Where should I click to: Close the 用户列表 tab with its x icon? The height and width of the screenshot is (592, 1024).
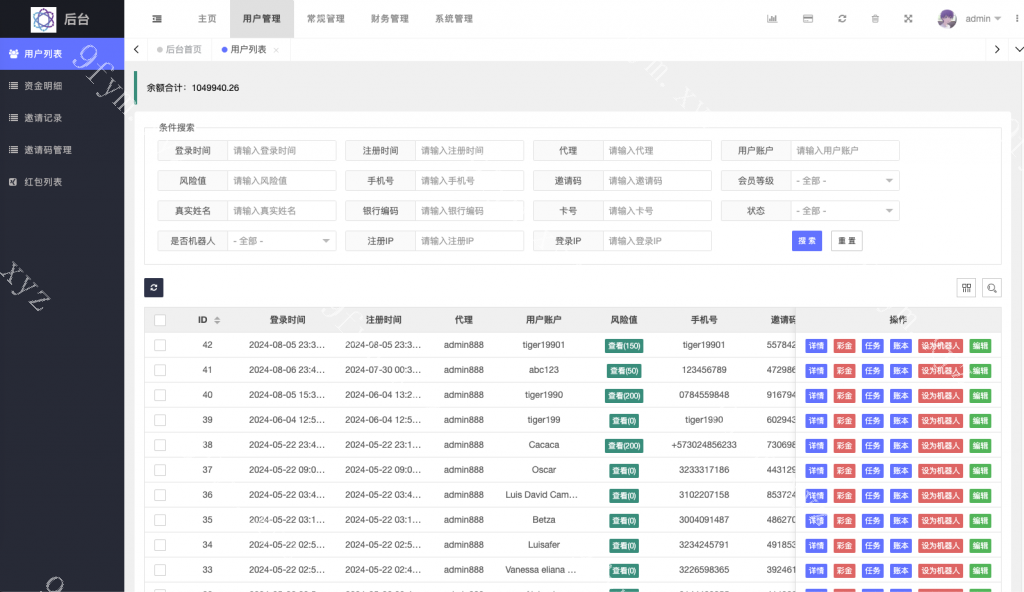pyautogui.click(x=276, y=50)
